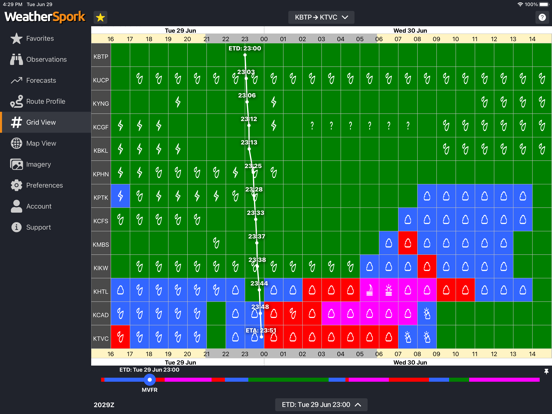Click the Preferences gear icon
This screenshot has width=552, height=414.
point(16,185)
